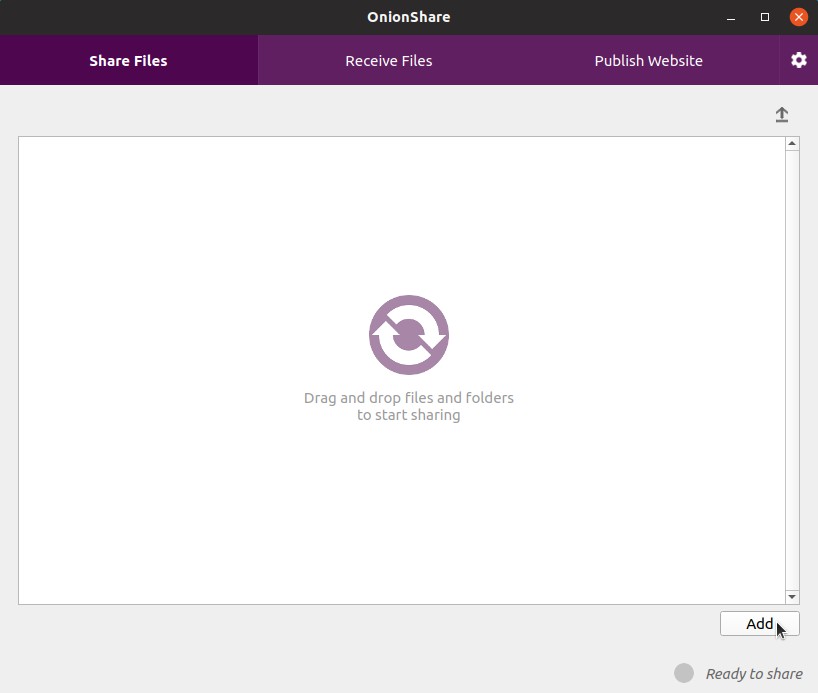Screen dimensions: 818x693
Task: Click the bottom status bar area
Action: (x=400, y=673)
